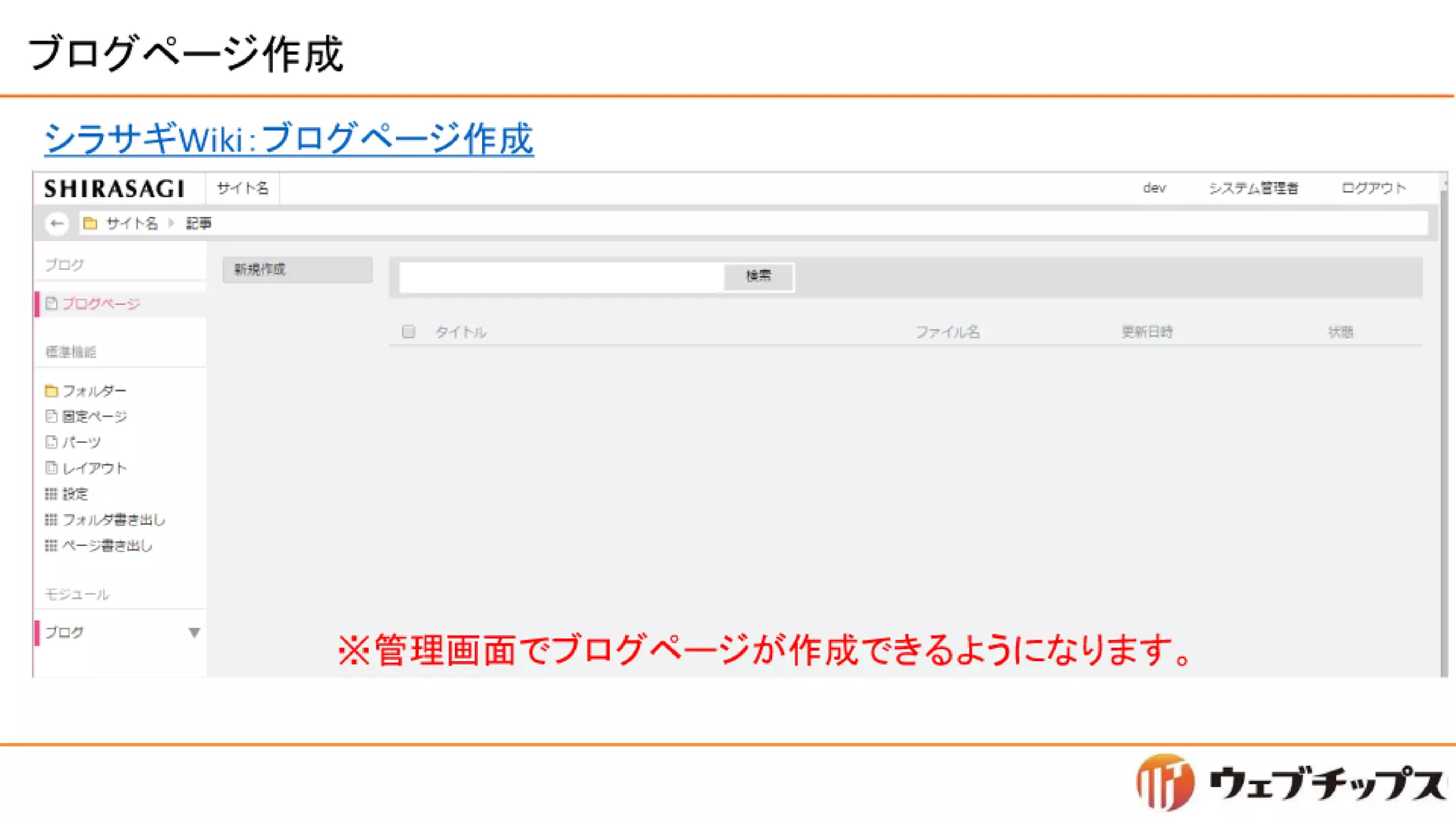The image size is (1456, 819).
Task: Open 固定ページ in the sidebar
Action: point(95,417)
